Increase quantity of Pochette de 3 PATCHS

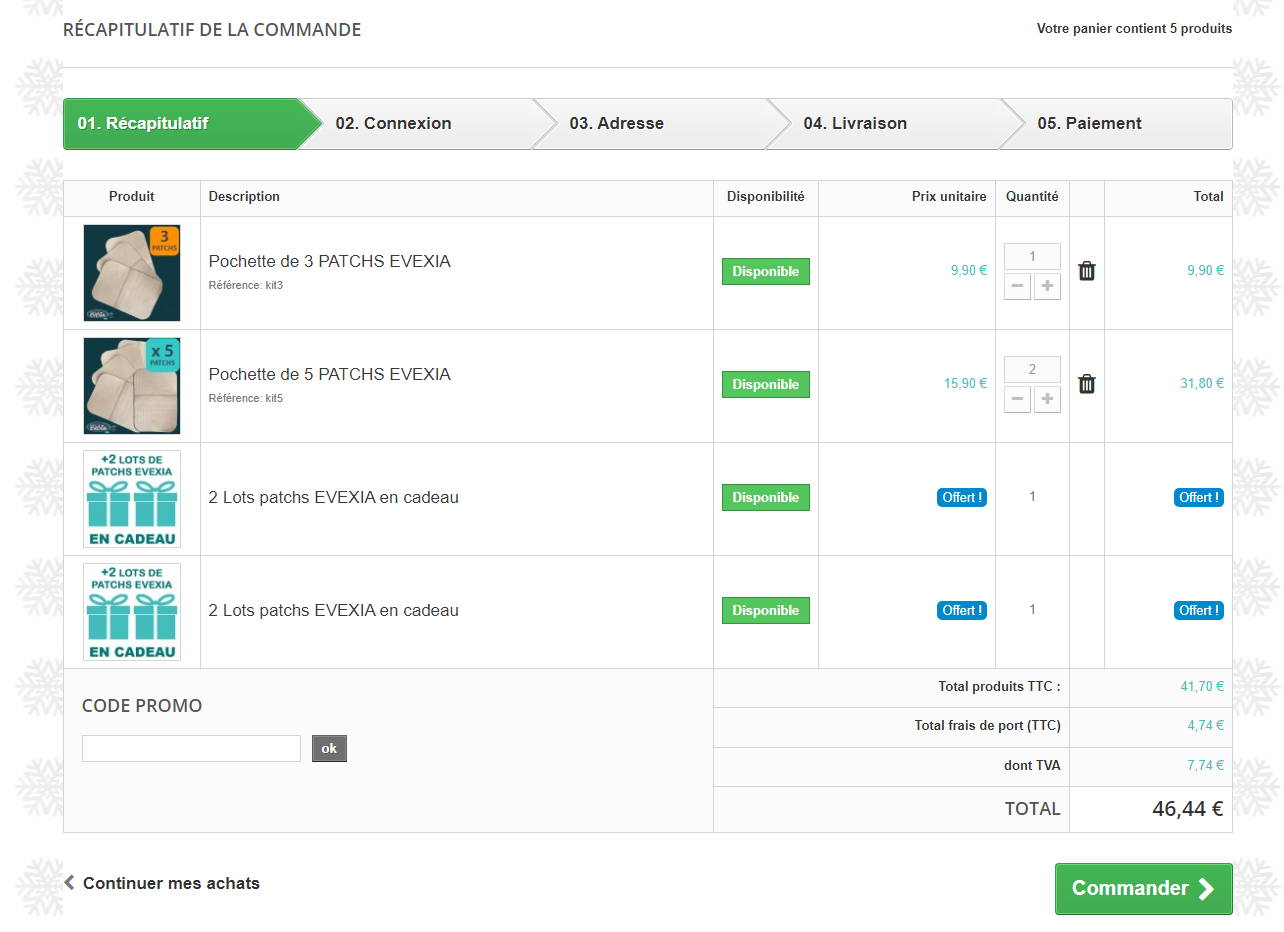(x=1047, y=287)
